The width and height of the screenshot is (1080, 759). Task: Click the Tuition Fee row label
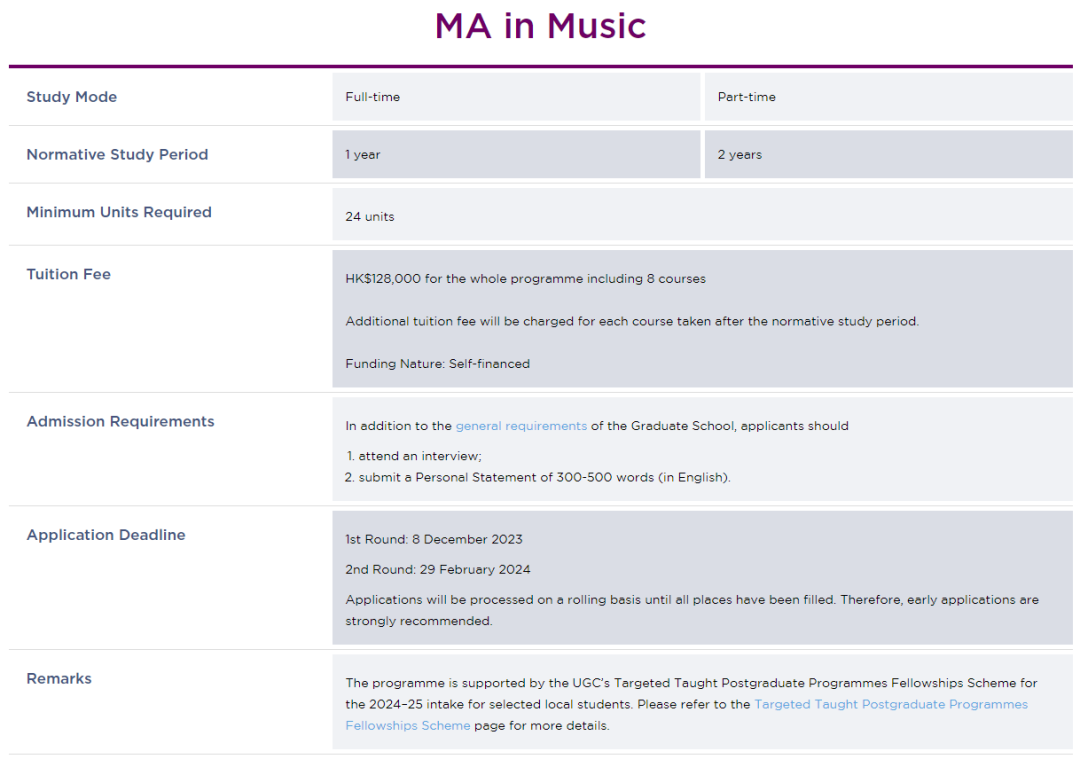click(x=68, y=274)
